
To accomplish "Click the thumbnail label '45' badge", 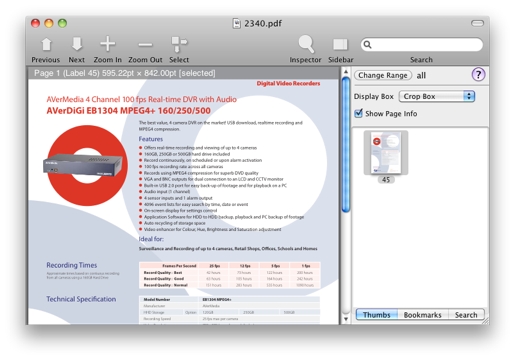I will coord(386,180).
